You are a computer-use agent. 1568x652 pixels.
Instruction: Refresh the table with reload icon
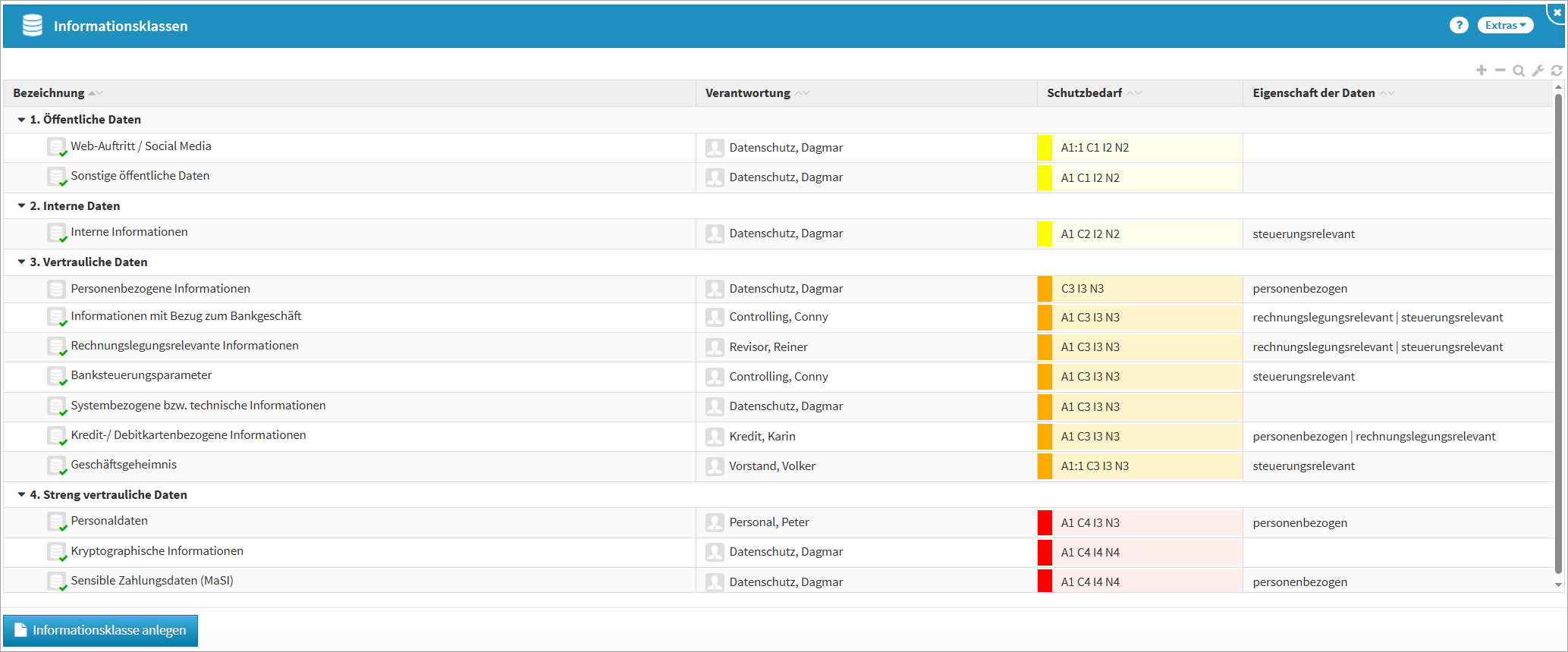pos(1557,71)
